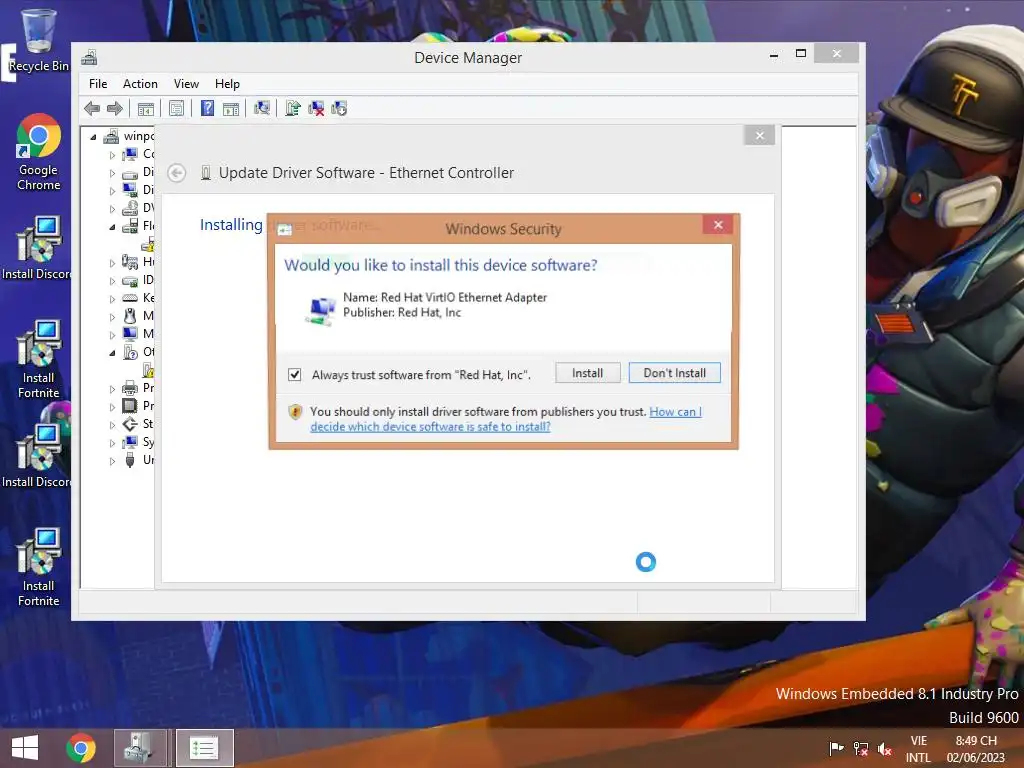Open the Google Chrome desktop shortcut

coord(39,152)
